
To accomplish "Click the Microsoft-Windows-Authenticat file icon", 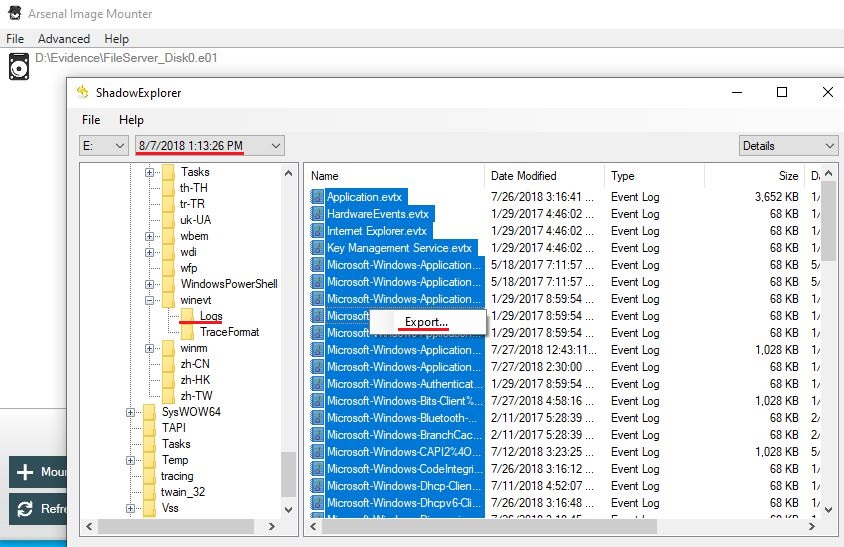I will coord(318,384).
